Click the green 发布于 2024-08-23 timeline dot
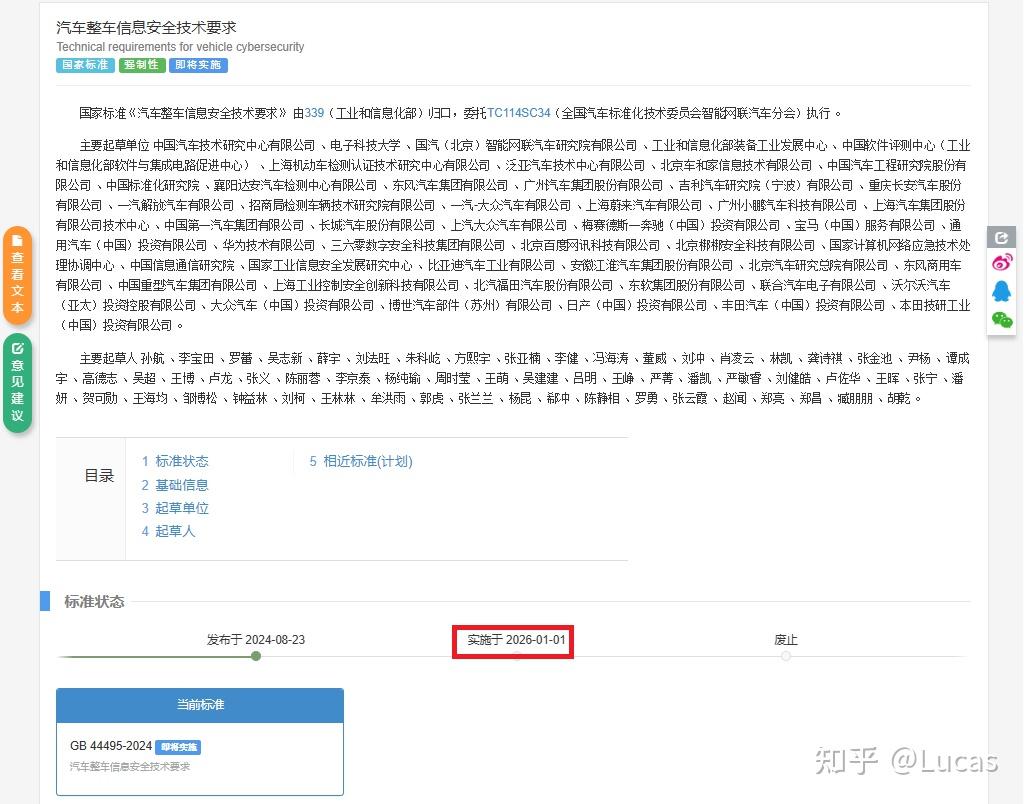The image size is (1024, 804). pyautogui.click(x=255, y=656)
